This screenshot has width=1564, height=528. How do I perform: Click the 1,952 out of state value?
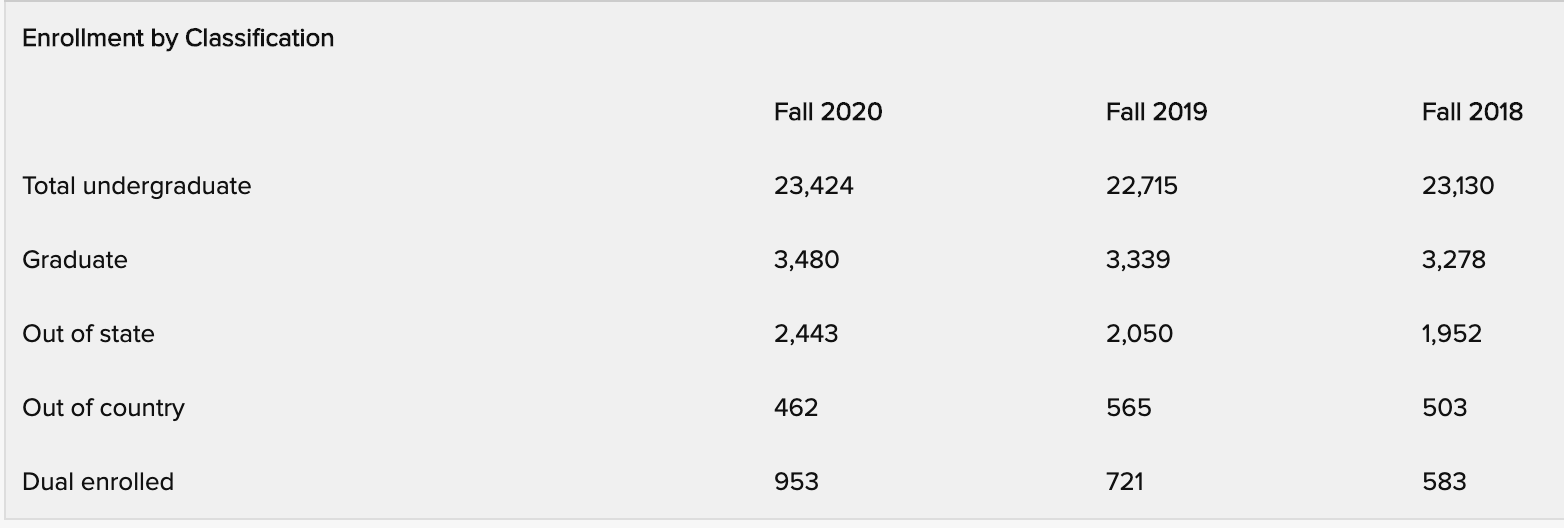click(x=1451, y=333)
